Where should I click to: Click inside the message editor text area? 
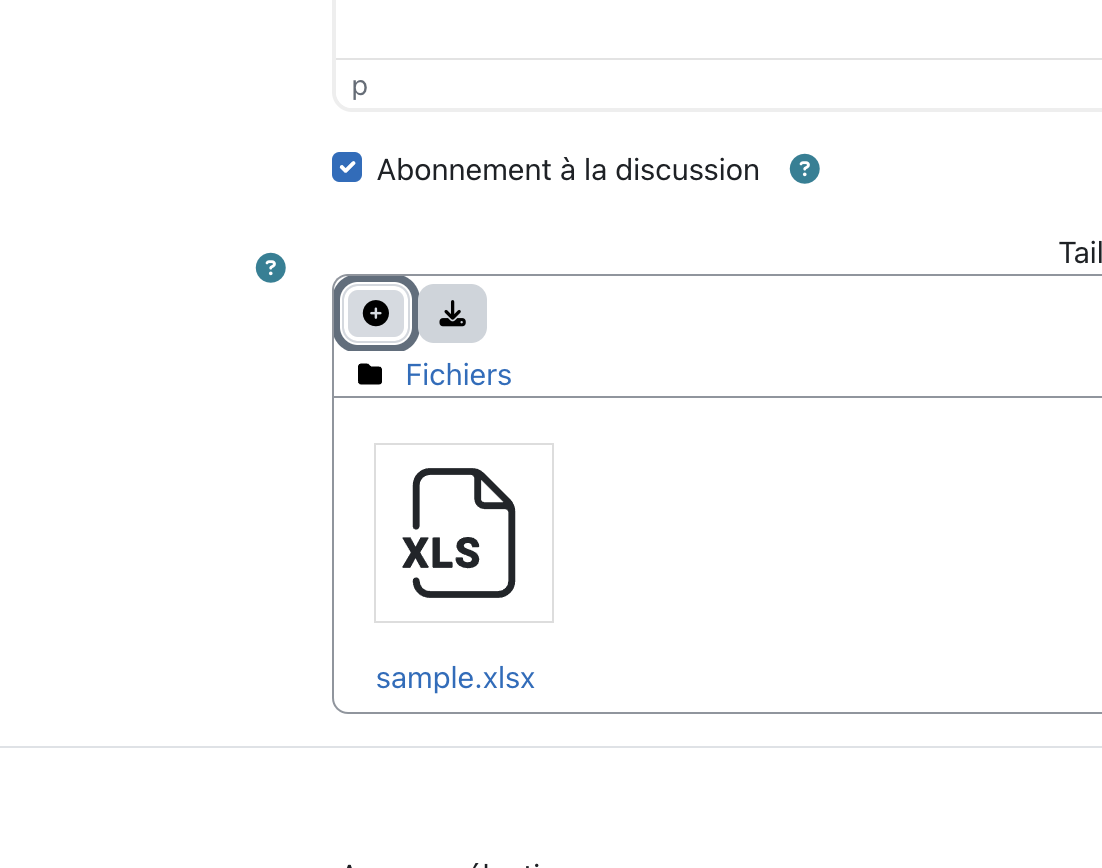718,28
